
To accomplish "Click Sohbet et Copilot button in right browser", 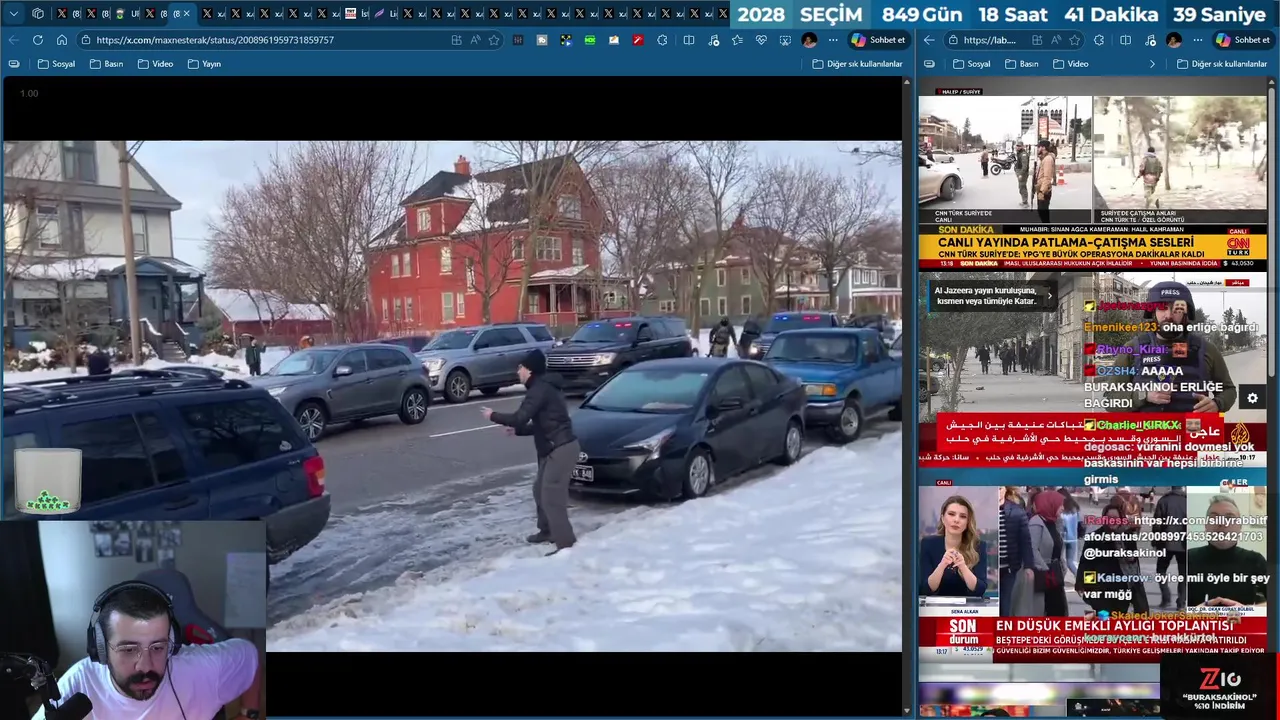I will (1243, 40).
